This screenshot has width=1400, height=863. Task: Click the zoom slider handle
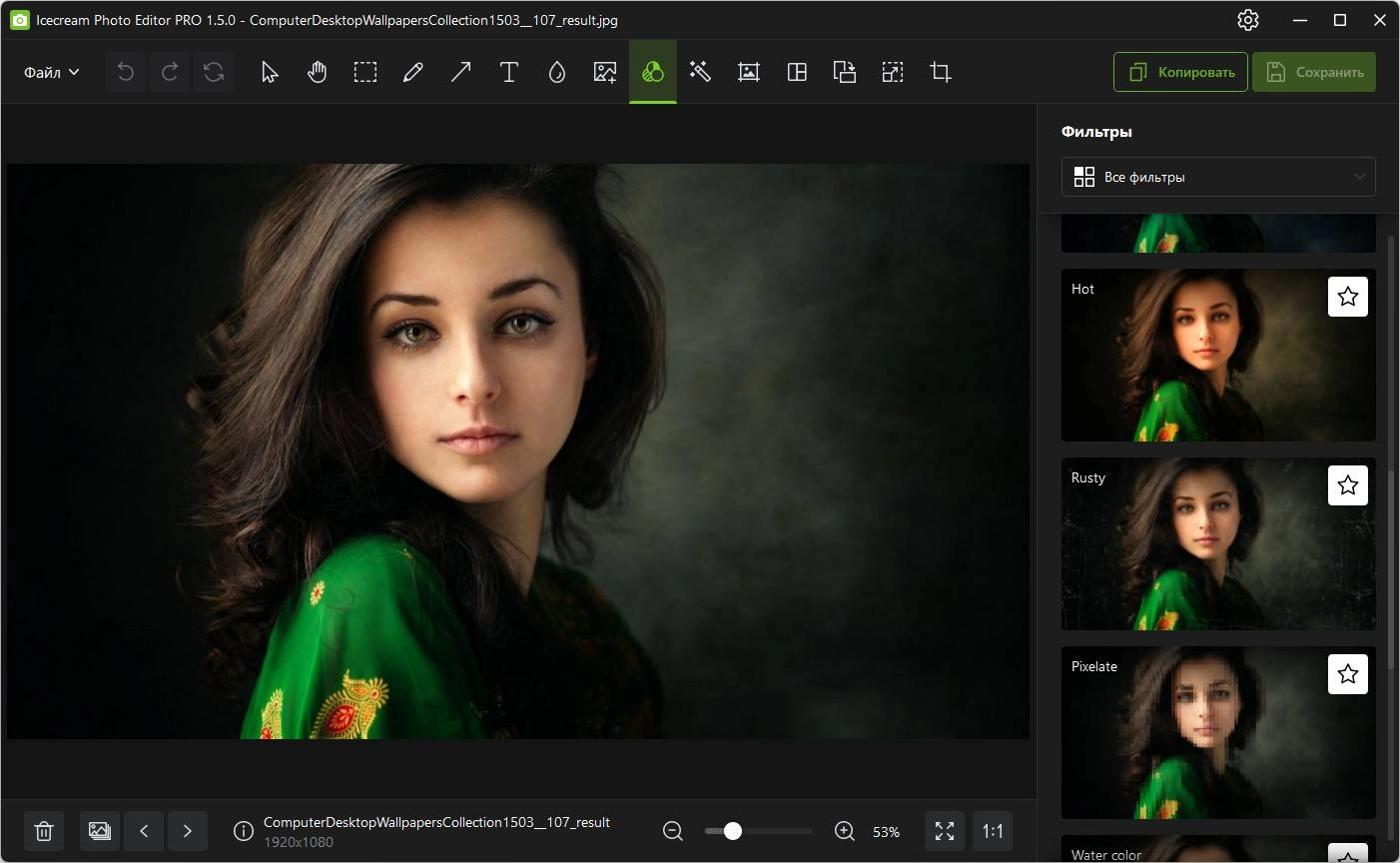732,831
